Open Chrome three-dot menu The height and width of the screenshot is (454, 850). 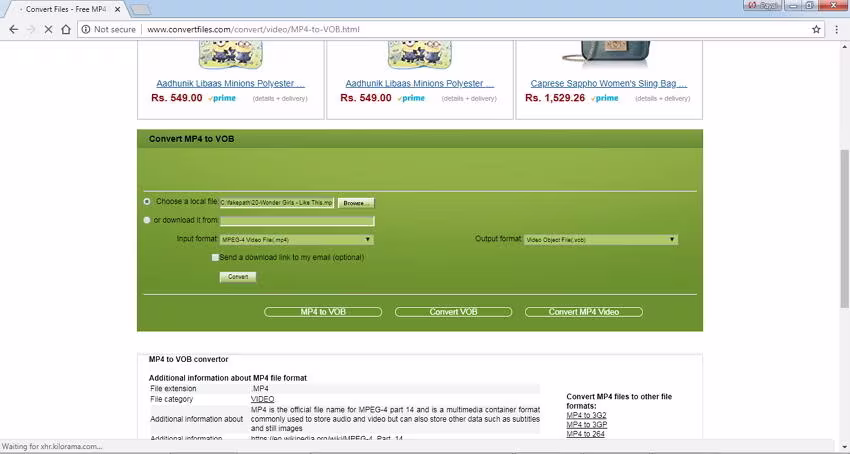(x=836, y=29)
